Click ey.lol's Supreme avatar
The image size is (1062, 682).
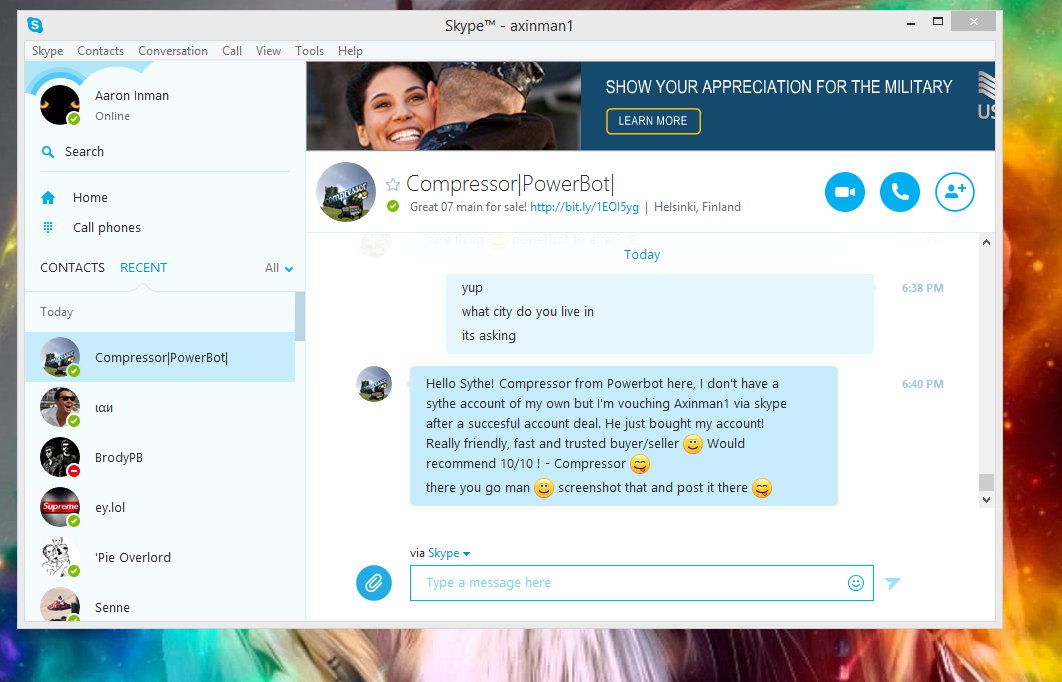pyautogui.click(x=60, y=507)
